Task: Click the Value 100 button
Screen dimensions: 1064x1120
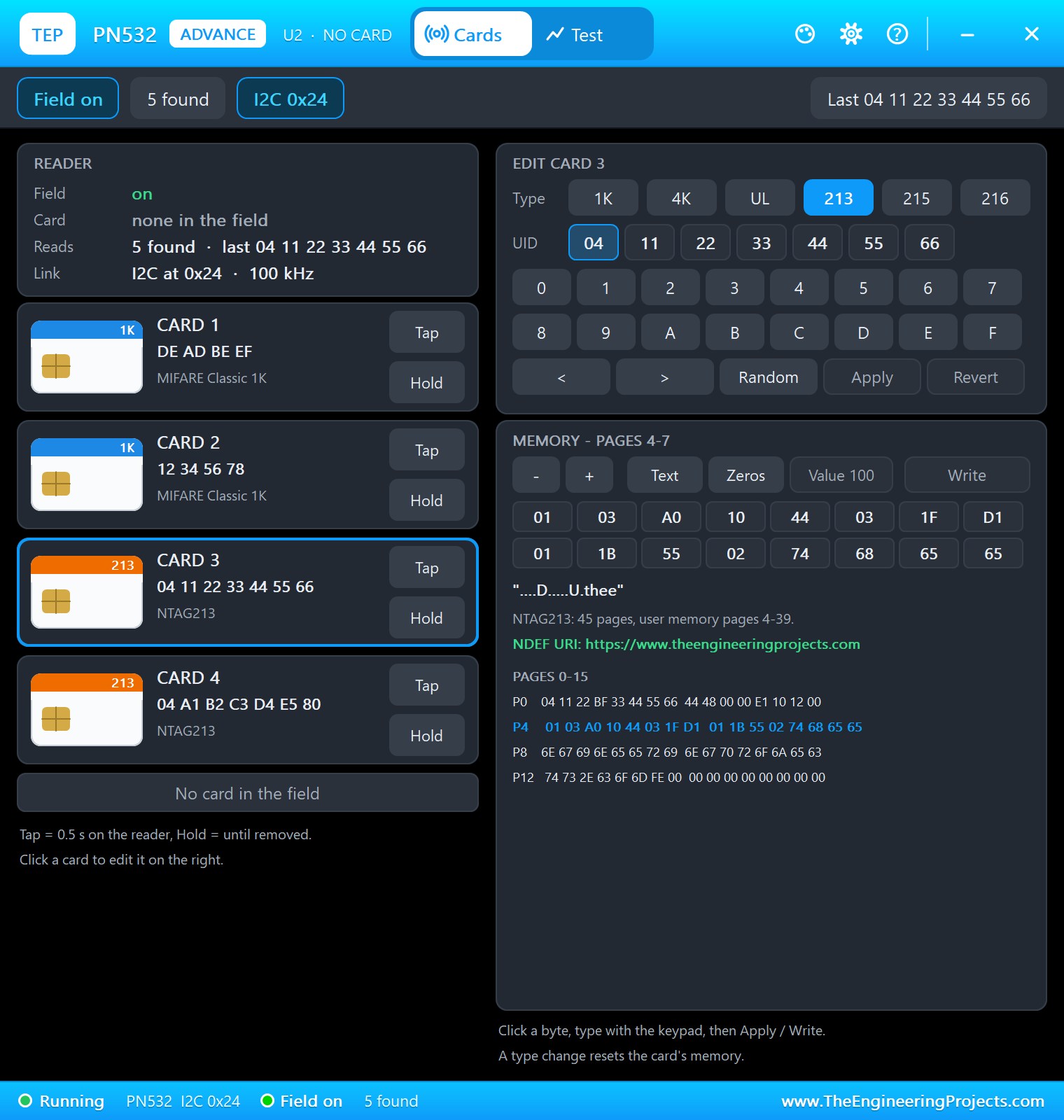Action: (841, 475)
